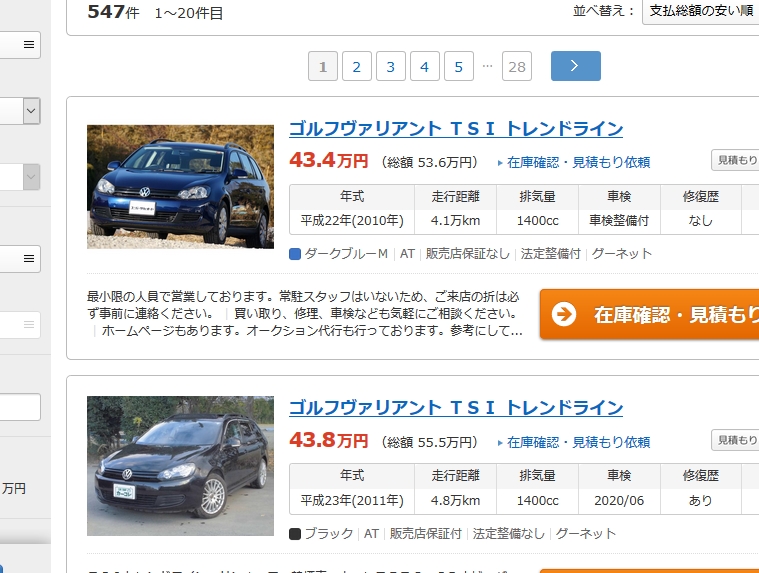
Task: Click the black color swatch ブラック
Action: coord(295,534)
